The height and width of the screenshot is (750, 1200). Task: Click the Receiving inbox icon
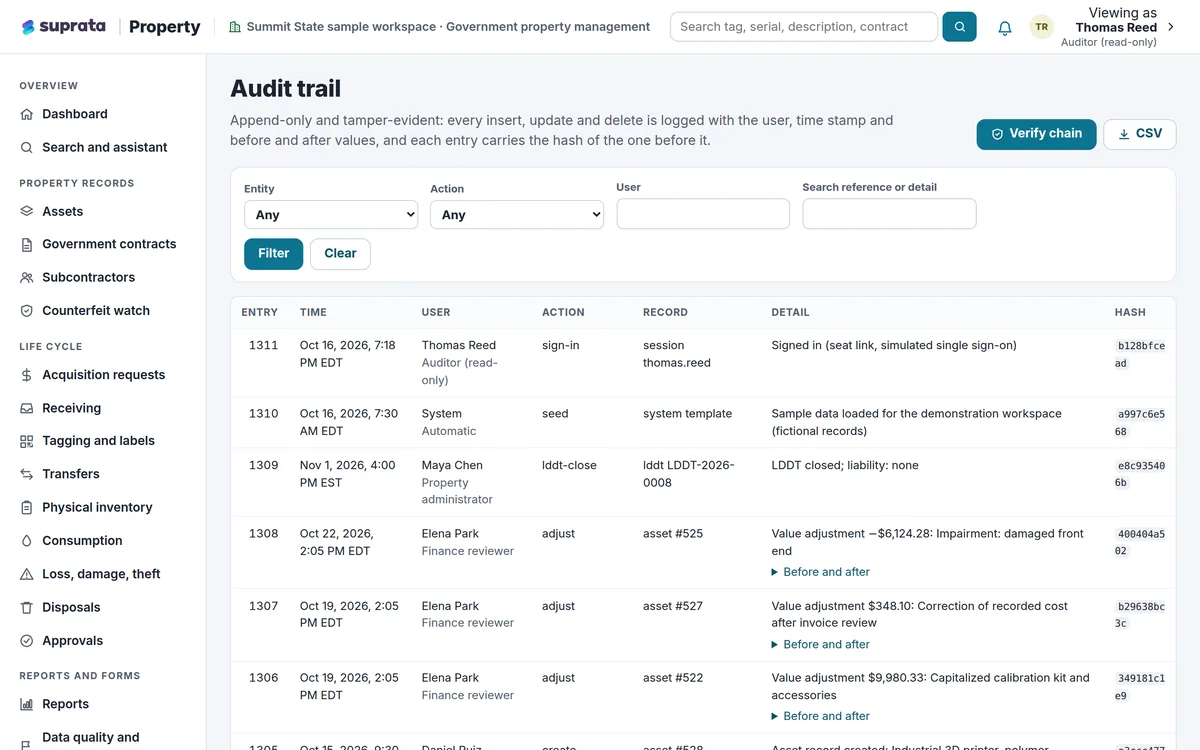(27, 408)
